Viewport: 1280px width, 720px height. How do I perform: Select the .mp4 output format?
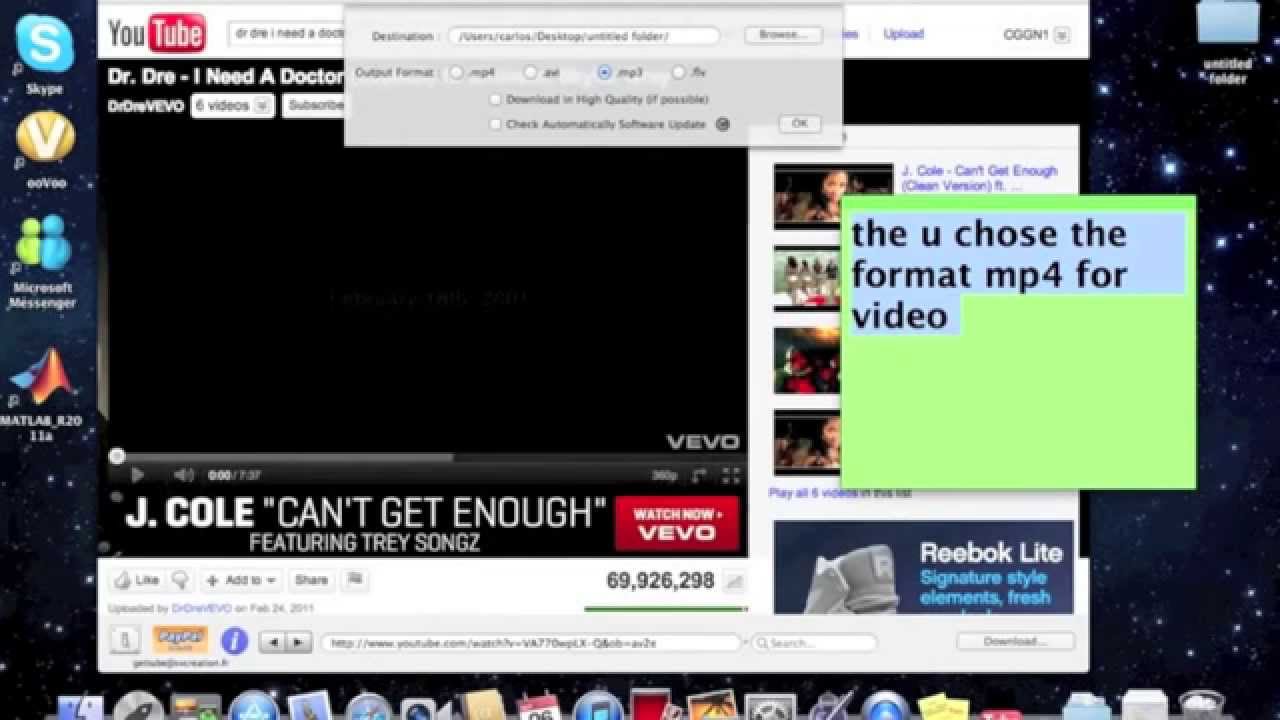(457, 72)
